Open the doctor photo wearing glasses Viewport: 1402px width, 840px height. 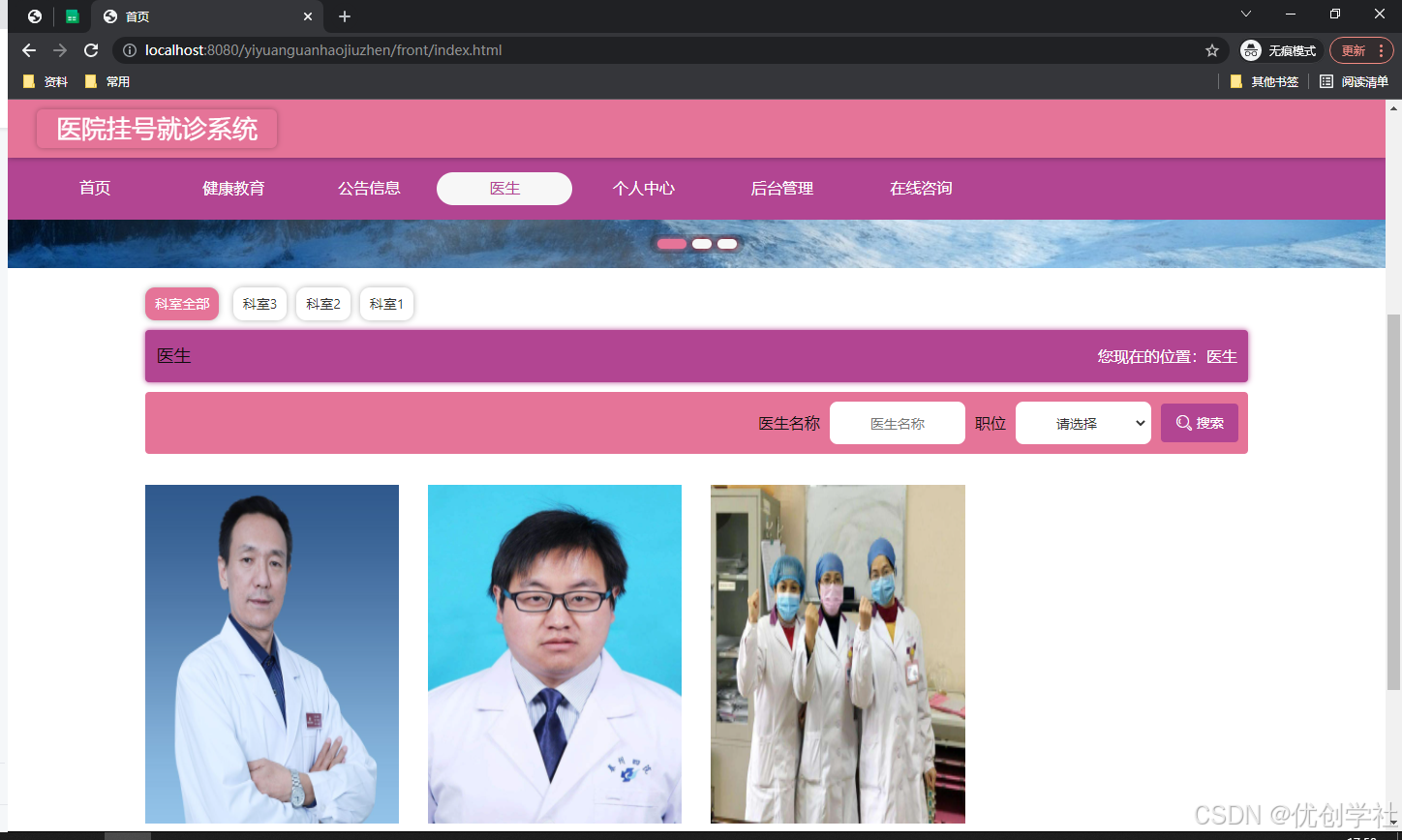point(555,654)
